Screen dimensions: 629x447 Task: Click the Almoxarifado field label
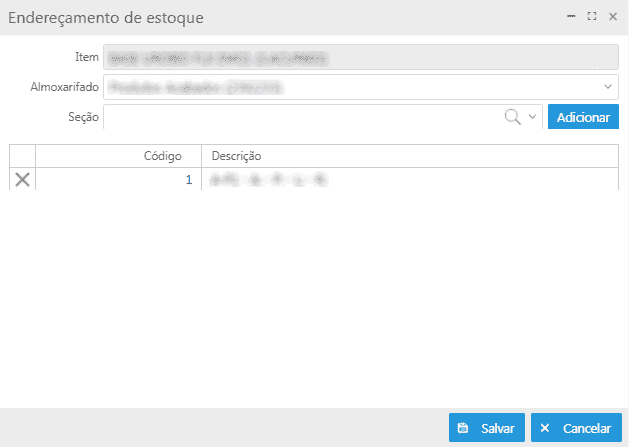pos(64,87)
